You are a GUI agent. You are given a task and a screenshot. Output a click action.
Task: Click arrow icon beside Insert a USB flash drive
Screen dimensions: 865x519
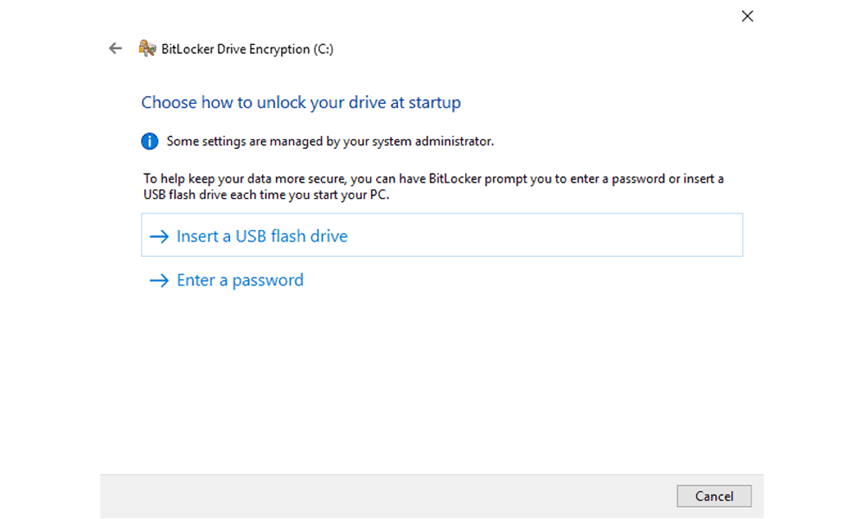159,237
